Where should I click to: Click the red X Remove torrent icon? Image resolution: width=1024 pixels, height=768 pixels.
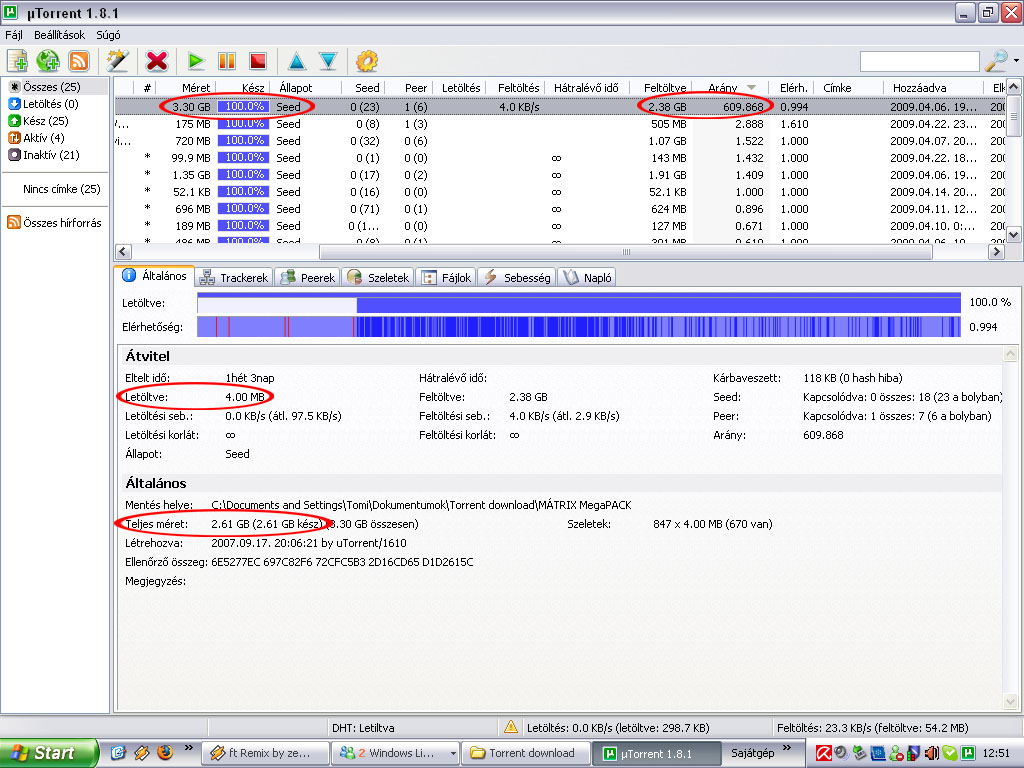[x=157, y=61]
